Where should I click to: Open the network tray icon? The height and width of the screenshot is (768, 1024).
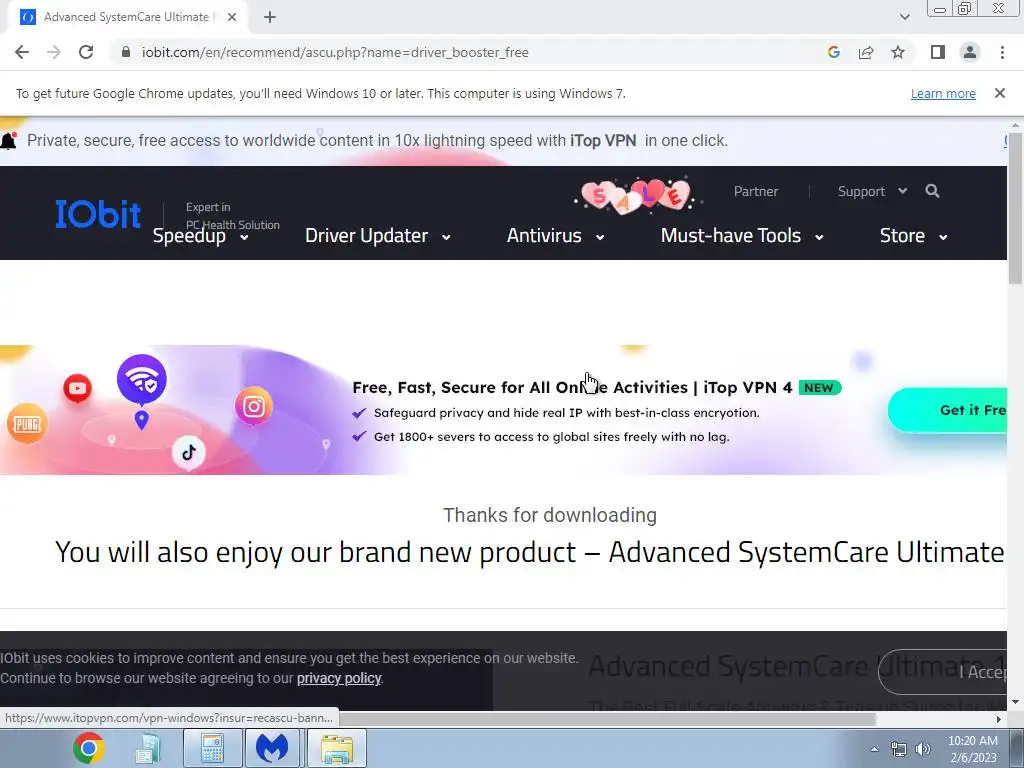tap(899, 749)
